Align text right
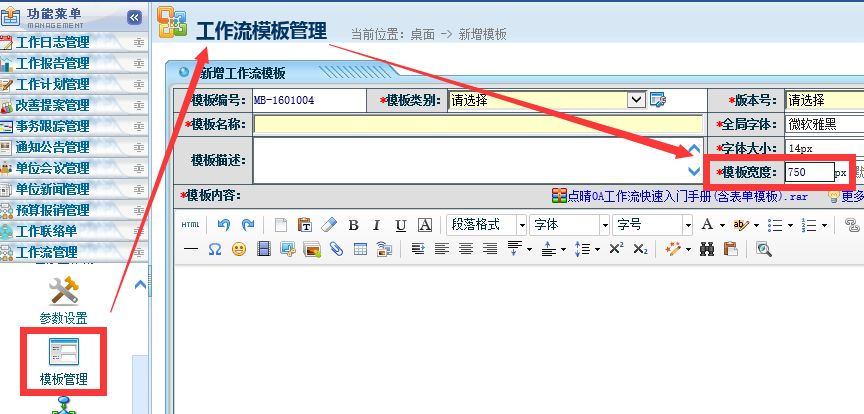864x414 pixels. coord(490,249)
